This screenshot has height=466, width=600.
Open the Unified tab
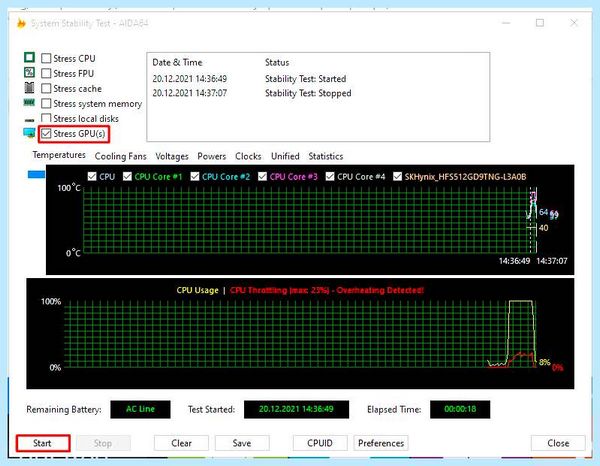point(285,156)
